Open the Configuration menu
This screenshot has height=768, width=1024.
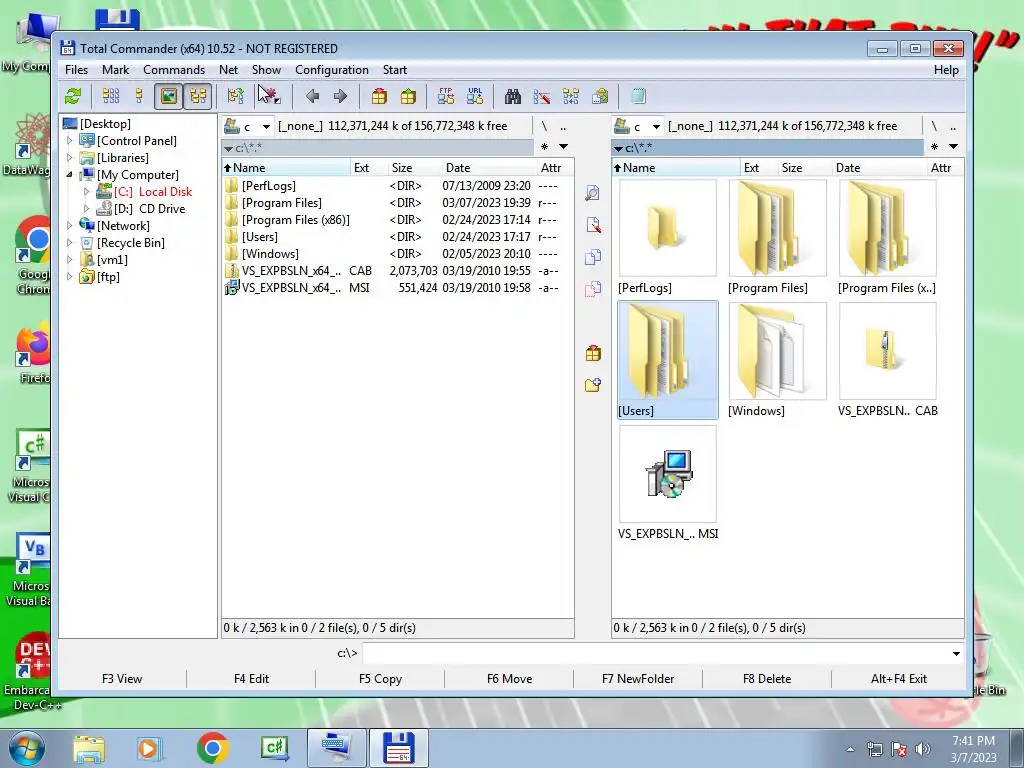(x=332, y=70)
